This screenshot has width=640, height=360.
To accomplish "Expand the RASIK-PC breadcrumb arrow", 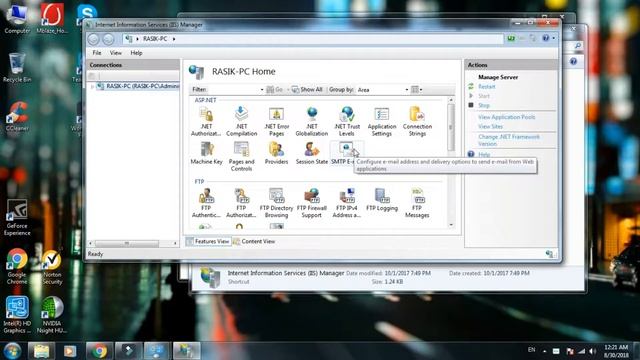I will coord(174,39).
